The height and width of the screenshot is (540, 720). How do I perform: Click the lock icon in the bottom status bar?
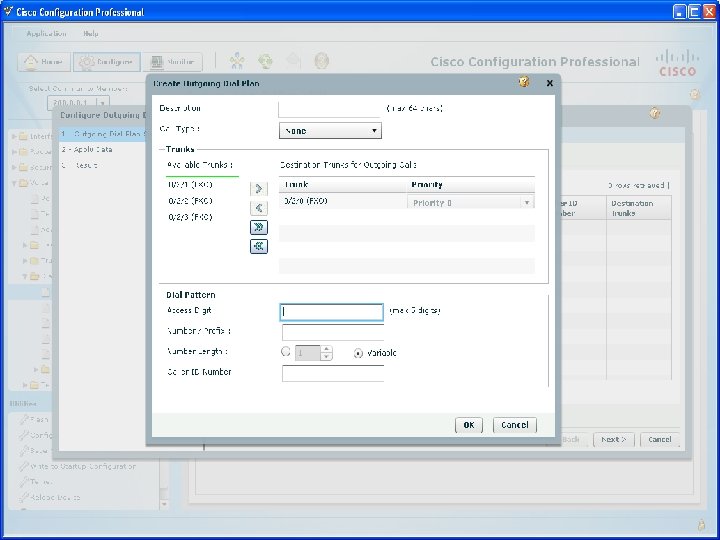click(701, 524)
